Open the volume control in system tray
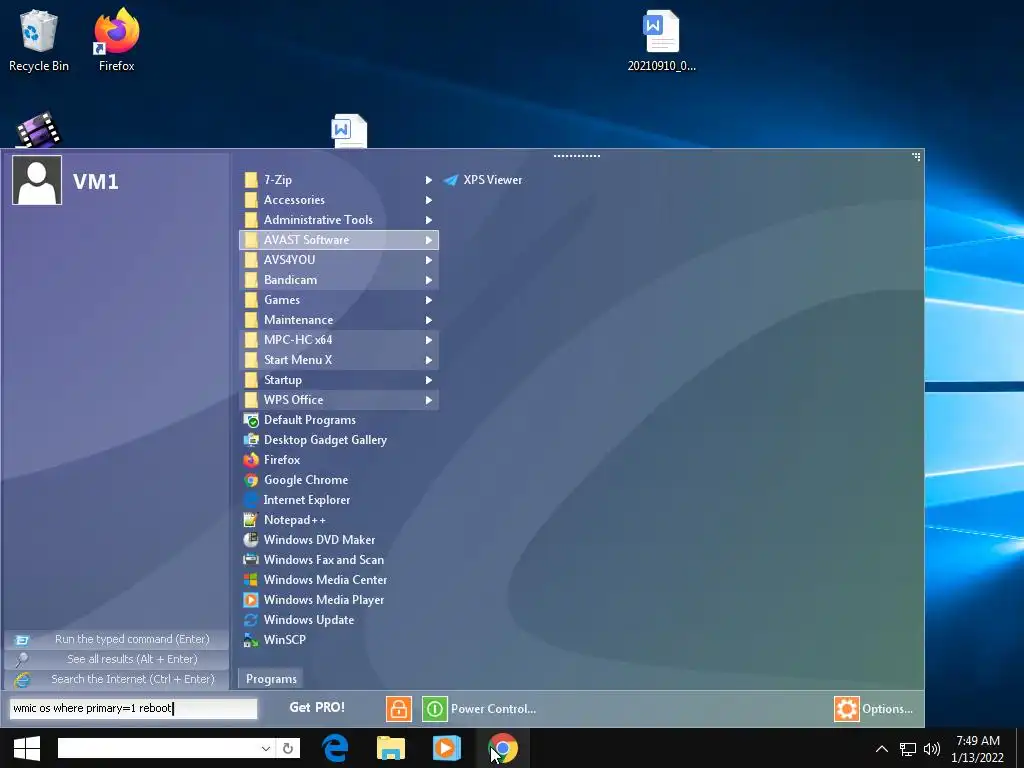This screenshot has width=1024, height=768. point(933,749)
